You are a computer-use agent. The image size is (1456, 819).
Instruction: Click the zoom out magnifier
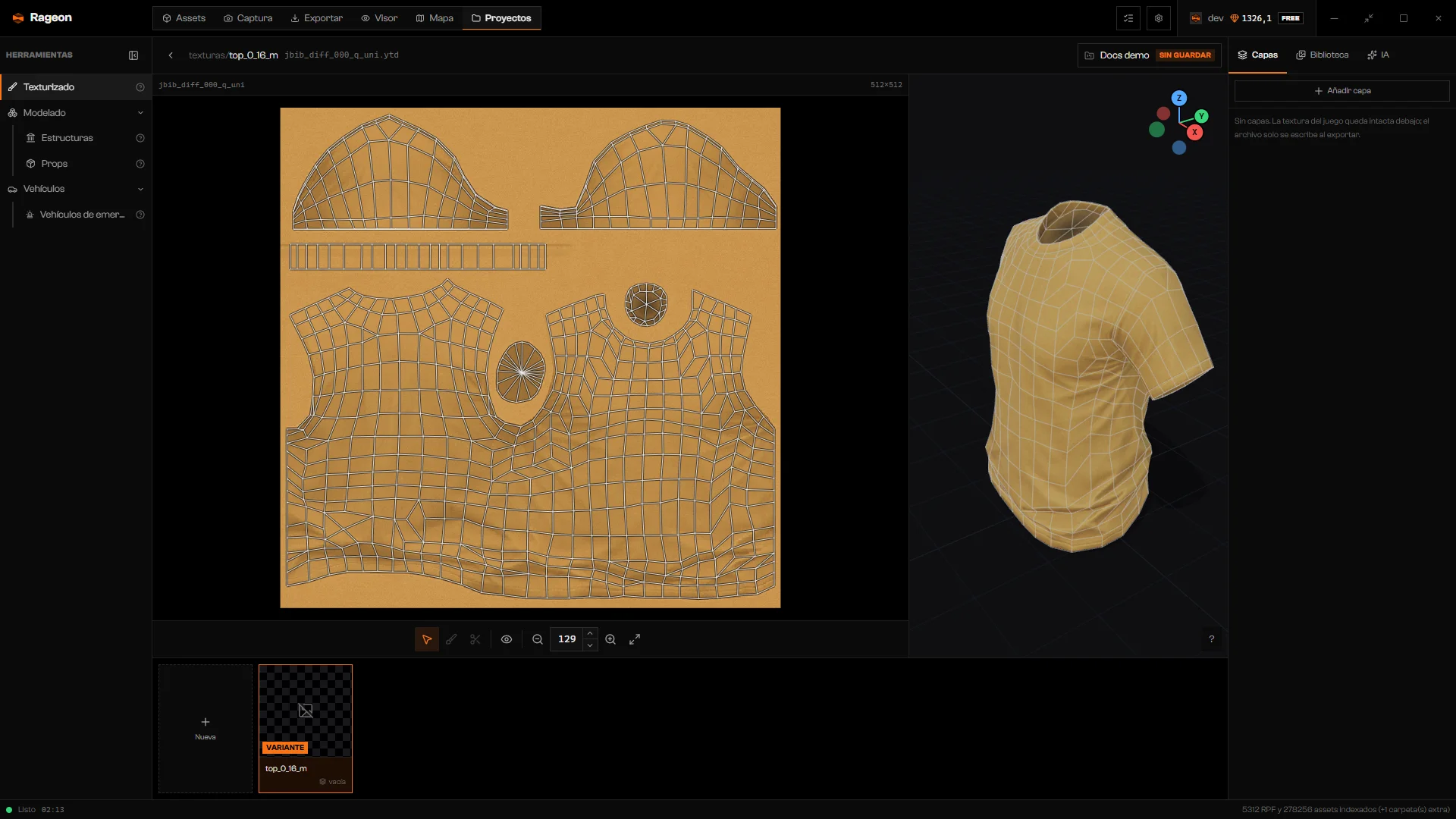point(538,639)
